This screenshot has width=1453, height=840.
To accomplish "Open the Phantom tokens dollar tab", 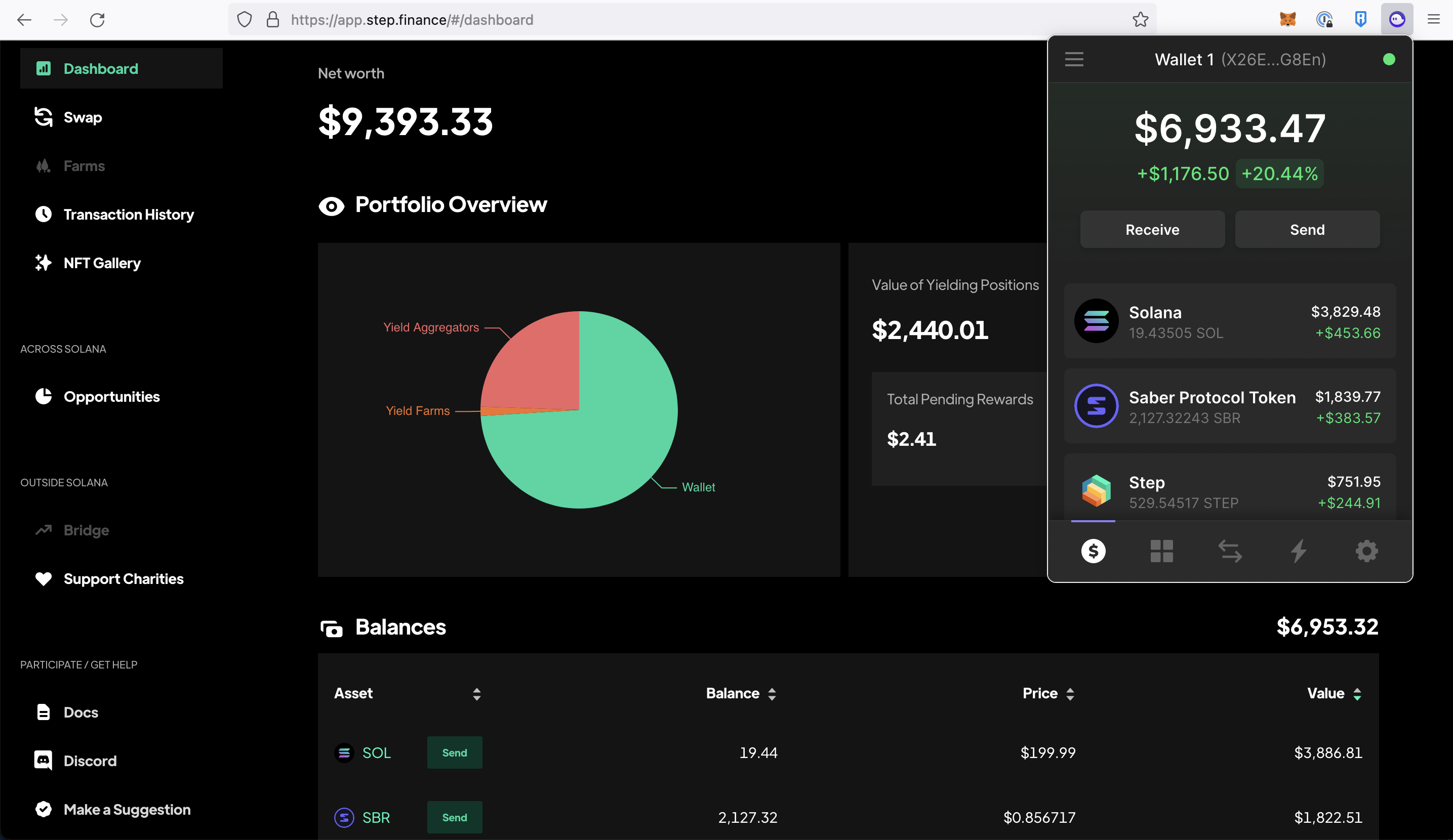I will pyautogui.click(x=1093, y=551).
